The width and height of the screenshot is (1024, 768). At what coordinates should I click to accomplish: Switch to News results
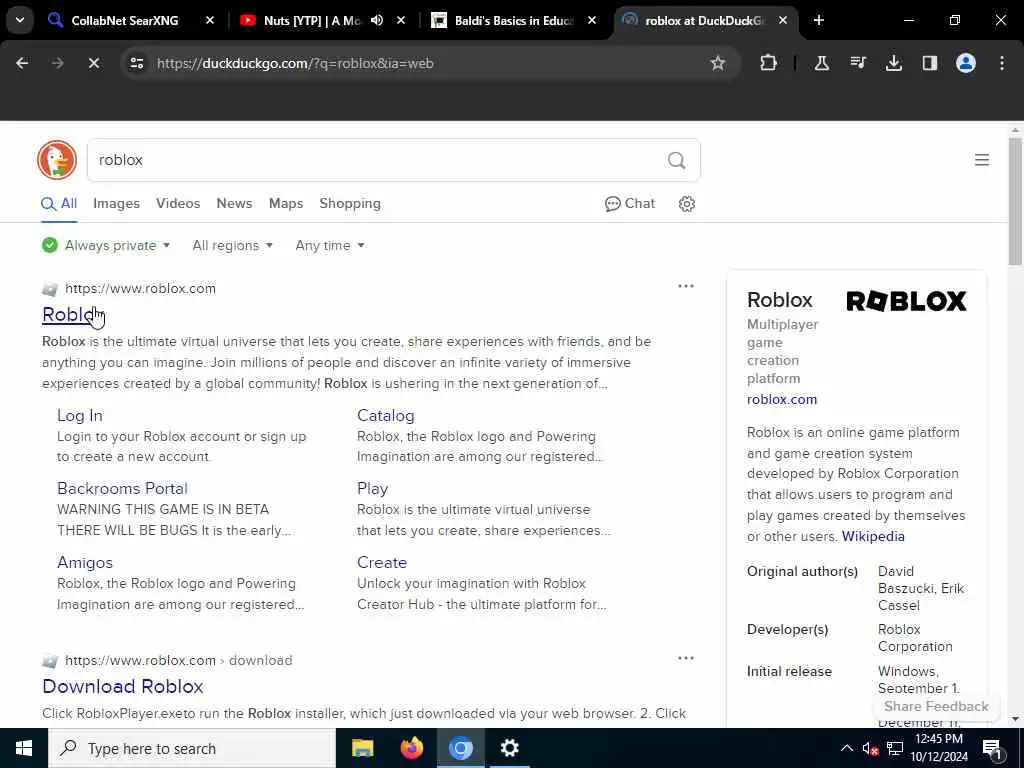point(234,204)
